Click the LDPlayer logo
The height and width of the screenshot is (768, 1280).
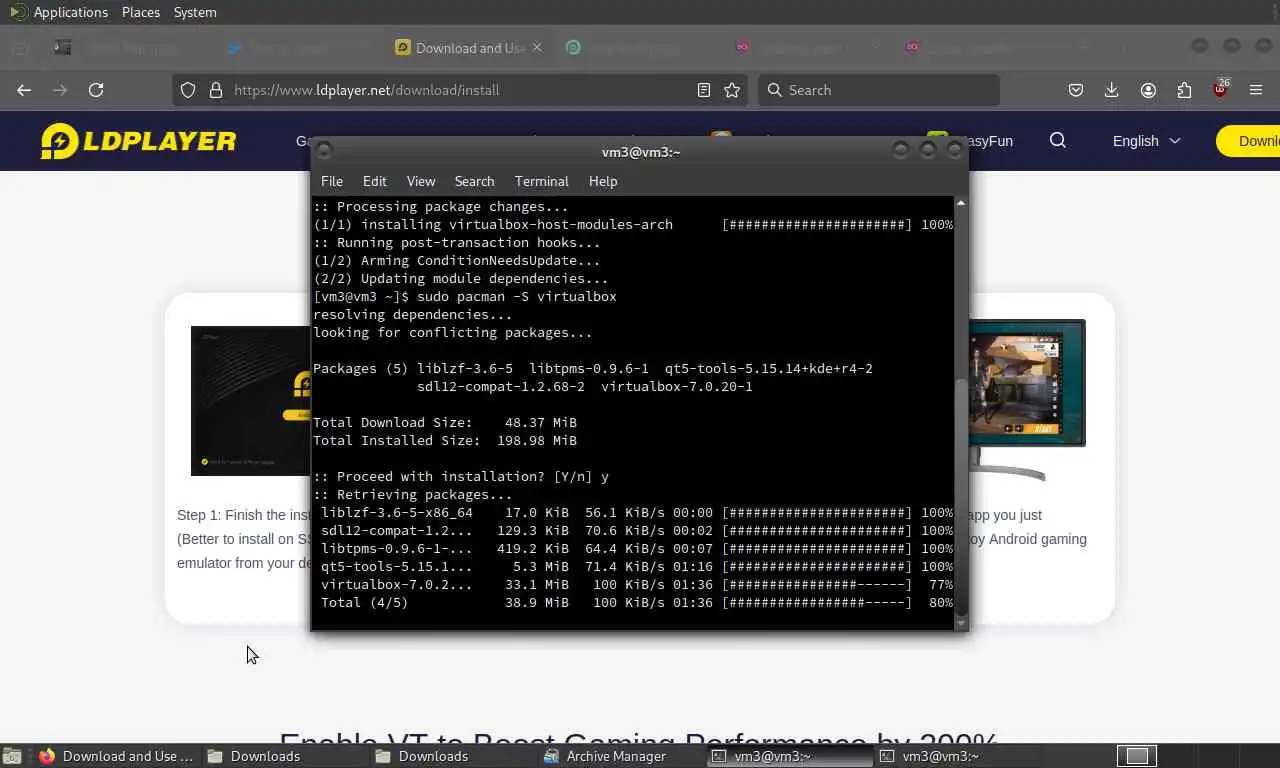click(138, 141)
